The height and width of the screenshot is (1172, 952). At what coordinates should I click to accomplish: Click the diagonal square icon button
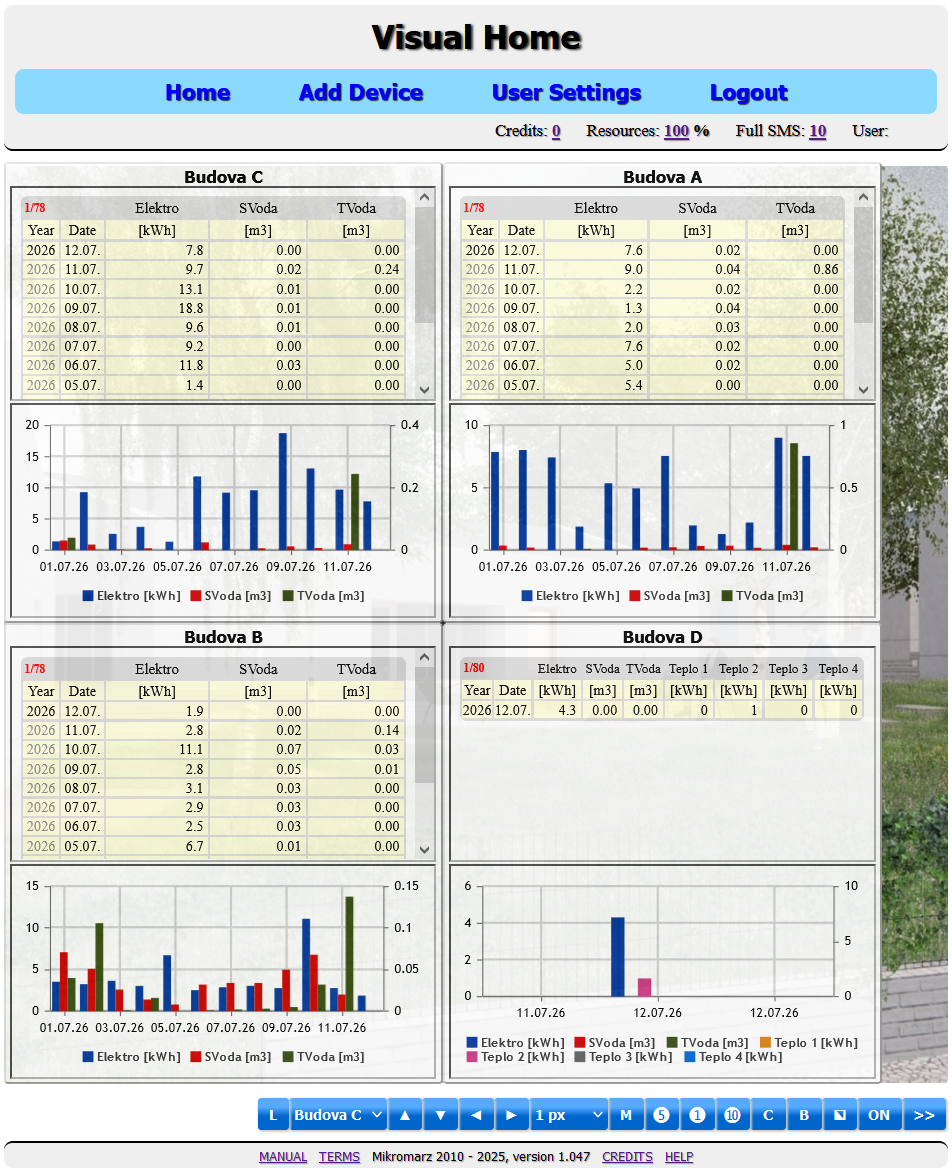click(840, 1114)
